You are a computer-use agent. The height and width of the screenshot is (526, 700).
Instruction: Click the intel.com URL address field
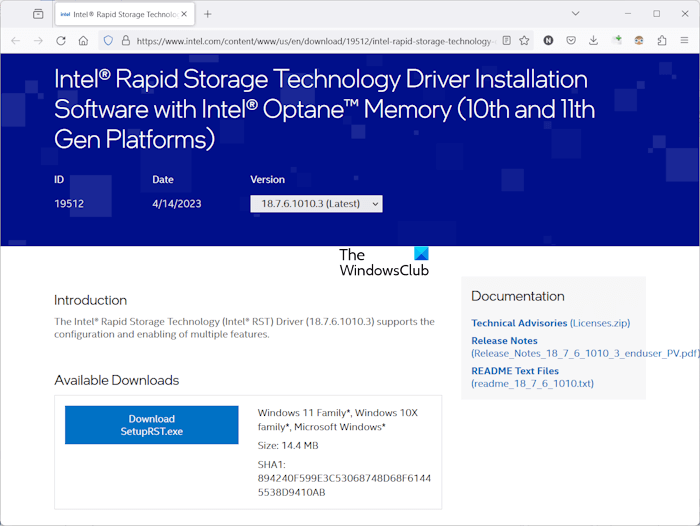[315, 41]
